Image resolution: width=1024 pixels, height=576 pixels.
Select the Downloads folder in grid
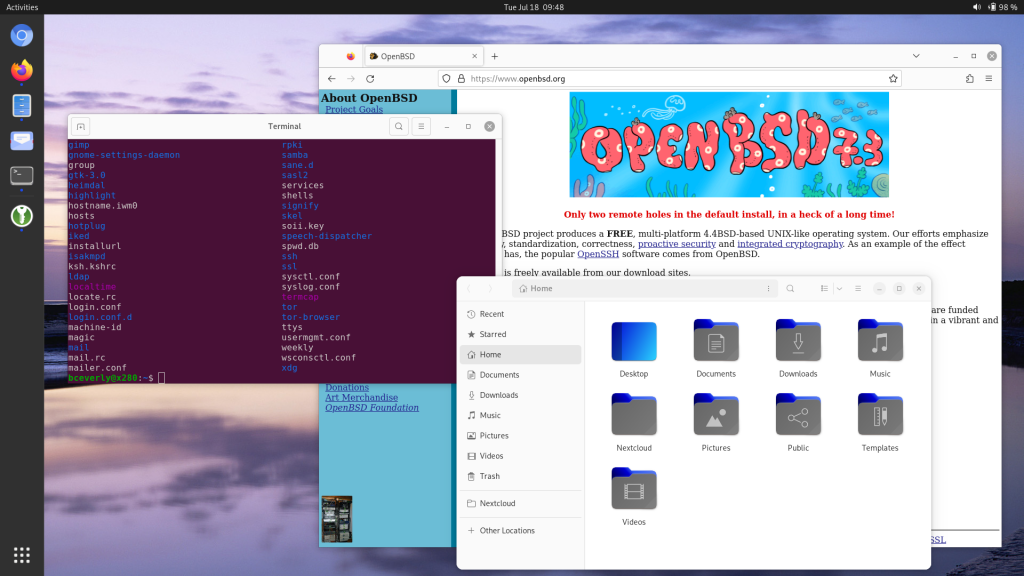798,341
